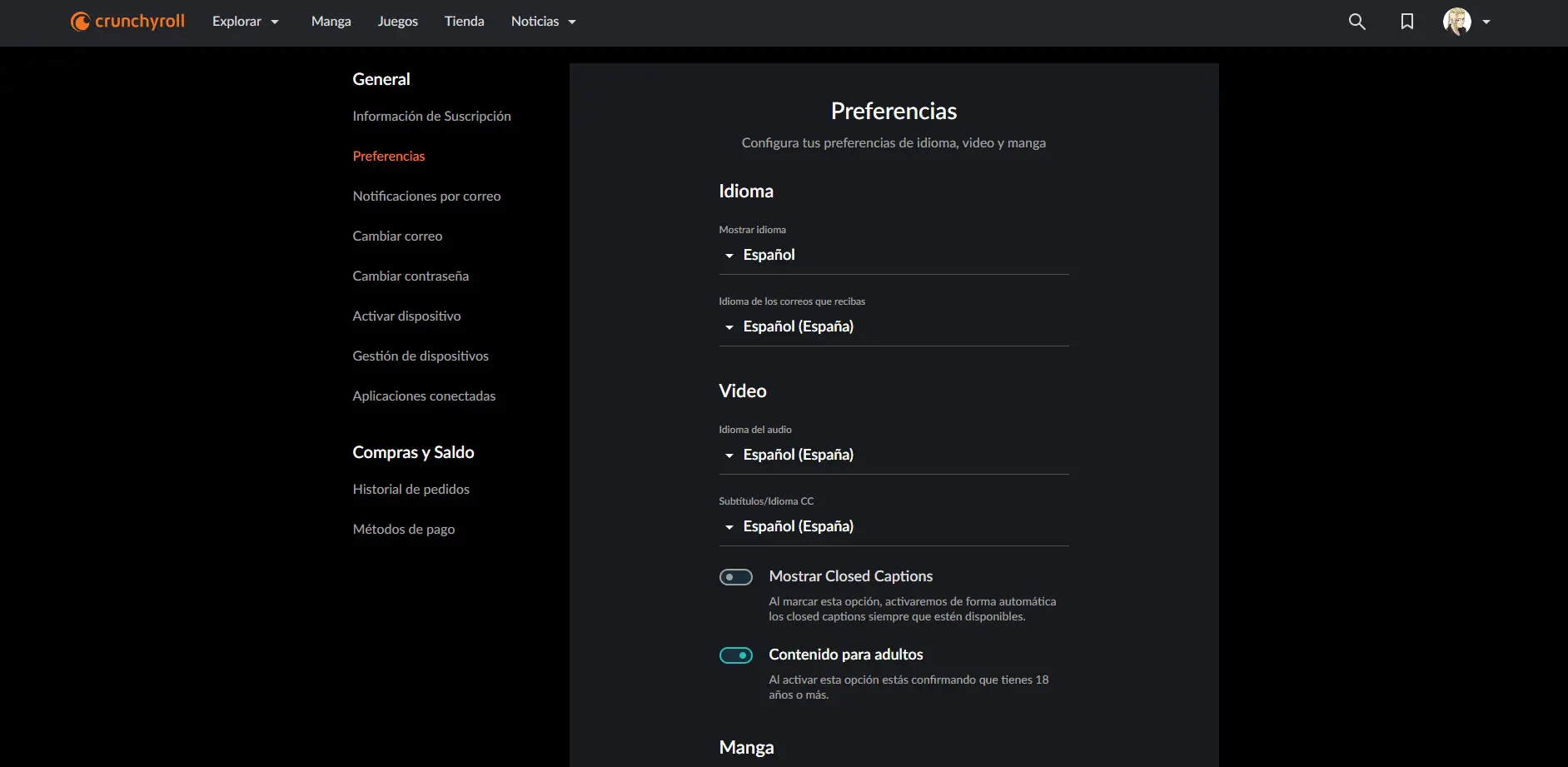Open Información de Suscripción
This screenshot has height=767, width=1568.
[x=431, y=117]
